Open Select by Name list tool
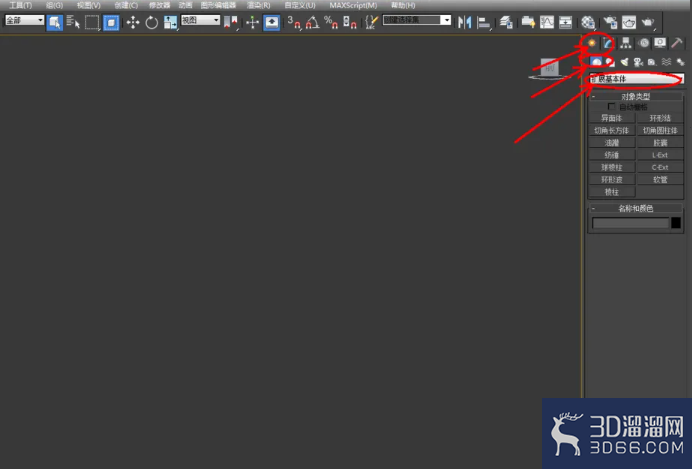692x469 pixels. pyautogui.click(x=73, y=22)
